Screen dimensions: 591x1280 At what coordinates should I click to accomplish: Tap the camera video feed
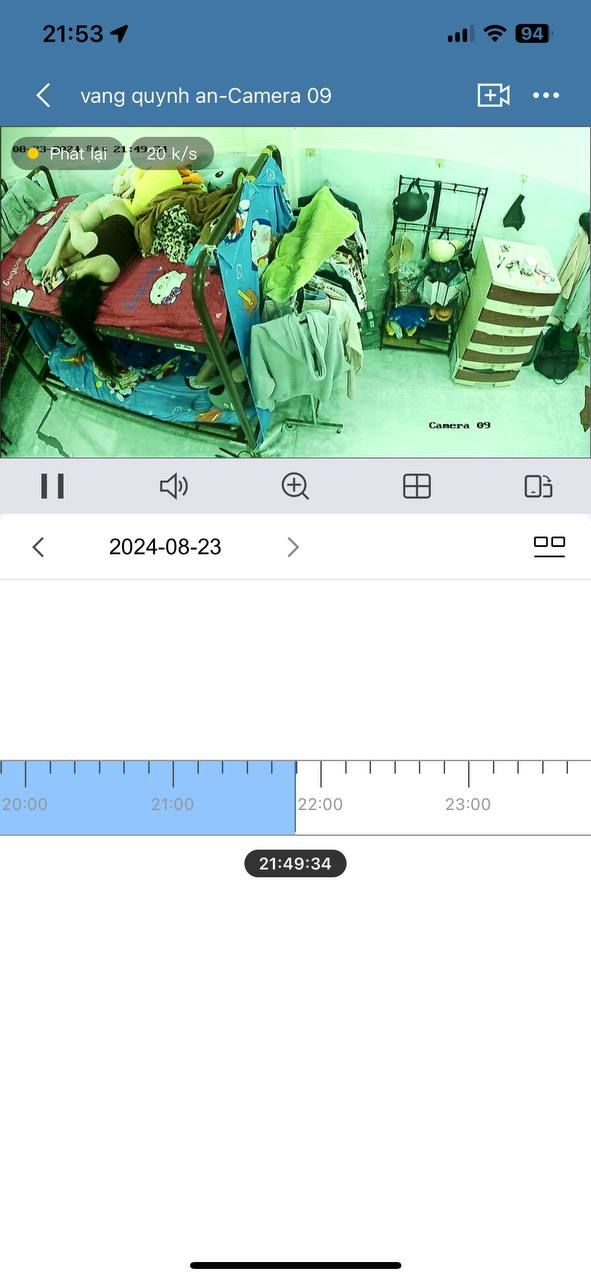point(295,292)
